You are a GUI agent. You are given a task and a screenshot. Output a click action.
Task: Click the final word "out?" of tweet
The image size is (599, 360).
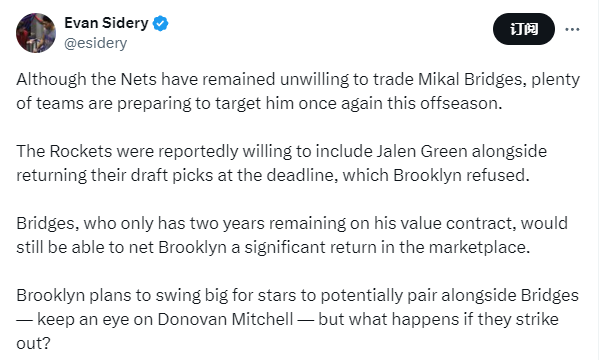coord(33,343)
